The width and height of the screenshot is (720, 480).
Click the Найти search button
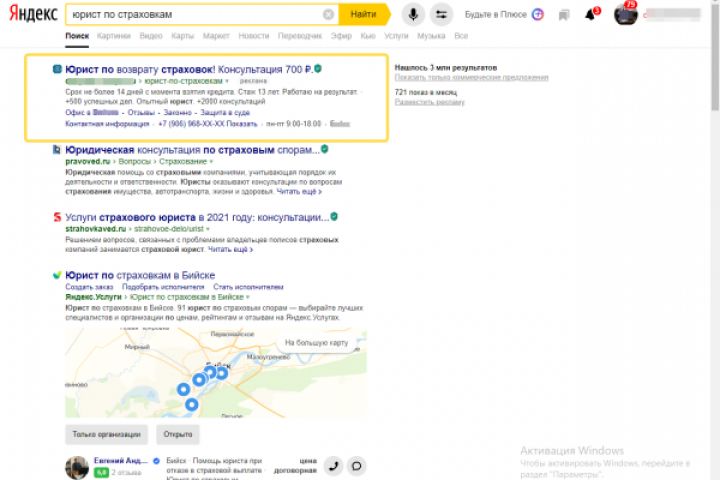[x=364, y=14]
